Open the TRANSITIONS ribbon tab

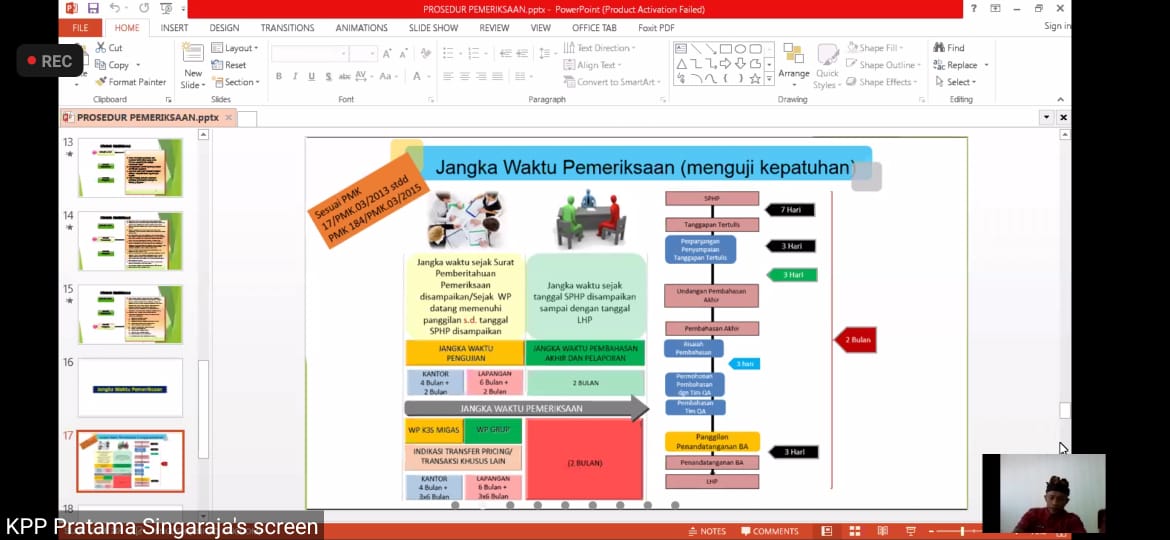[x=287, y=28]
